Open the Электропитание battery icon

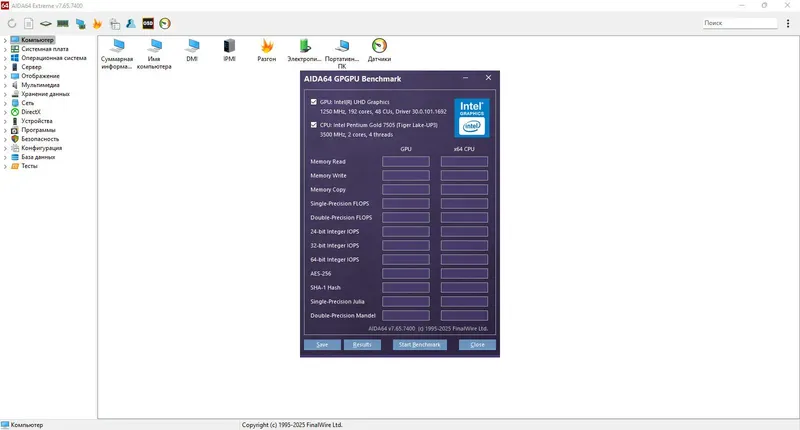click(305, 50)
